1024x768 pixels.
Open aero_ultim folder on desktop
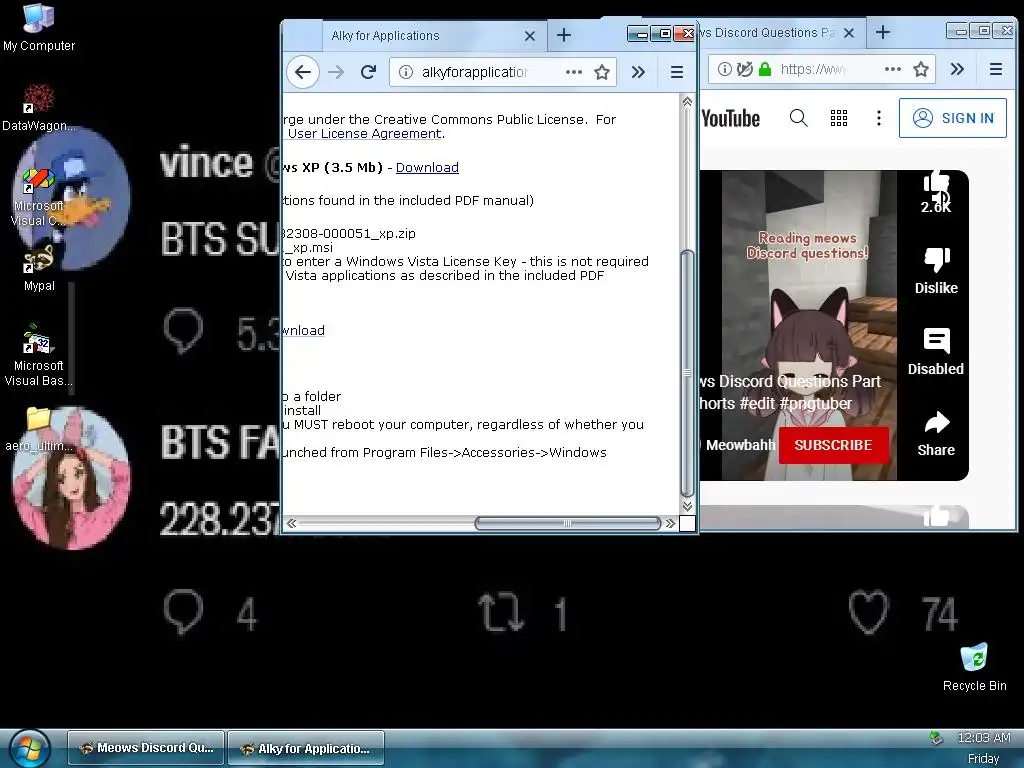coord(39,430)
